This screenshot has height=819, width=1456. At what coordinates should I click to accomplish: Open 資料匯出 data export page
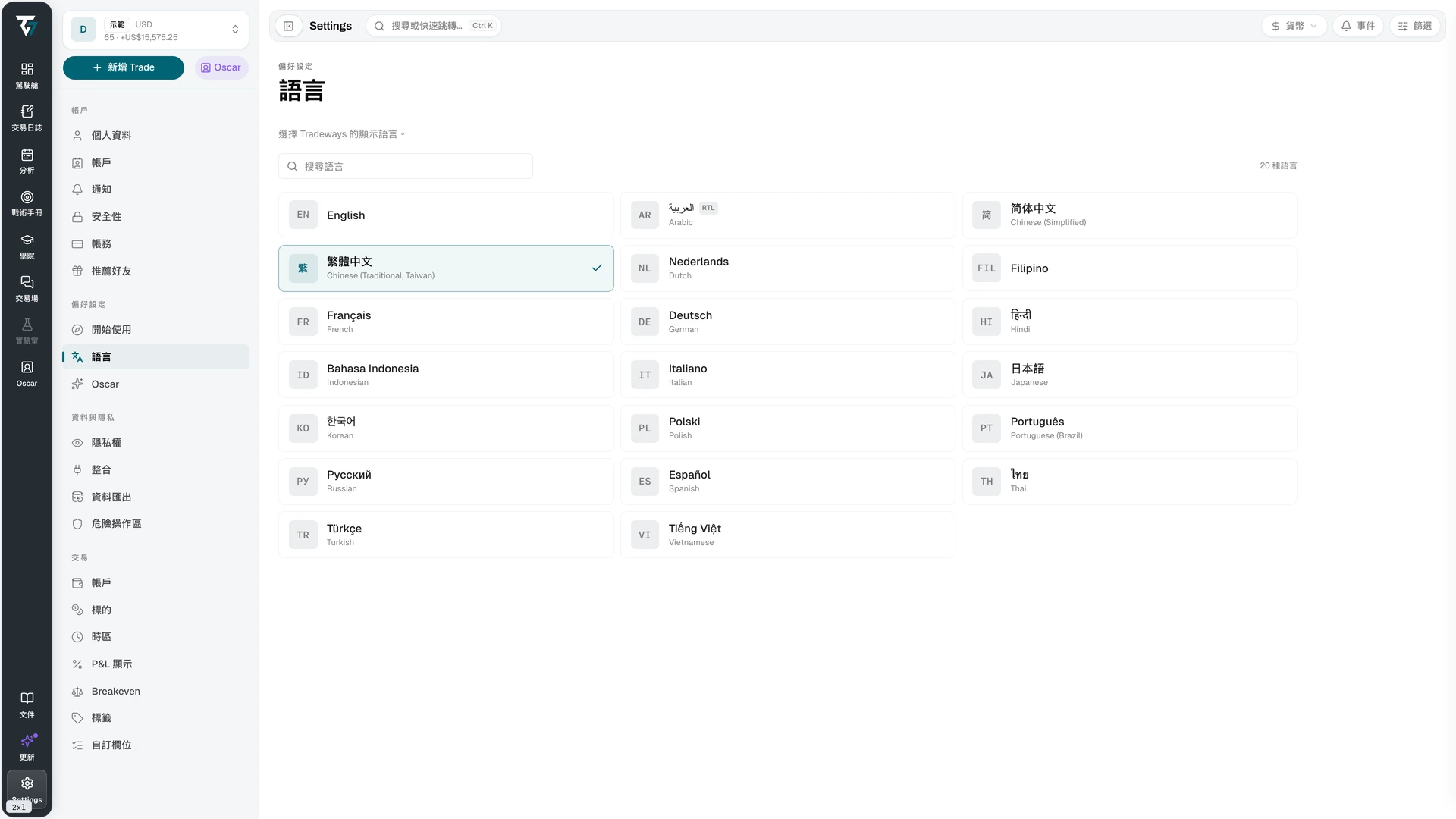pos(155,497)
